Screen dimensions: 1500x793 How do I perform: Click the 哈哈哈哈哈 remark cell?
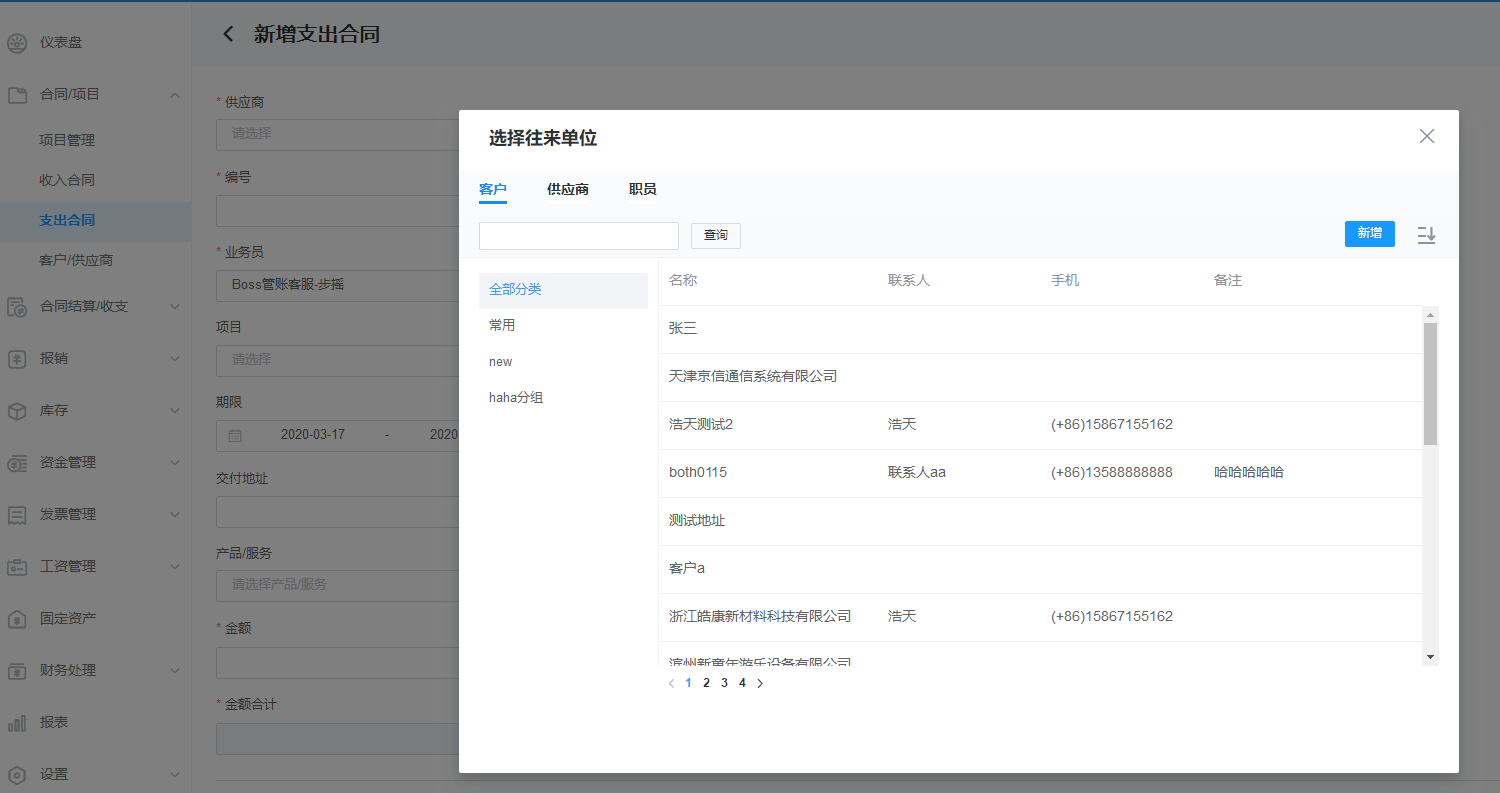[x=1249, y=473]
